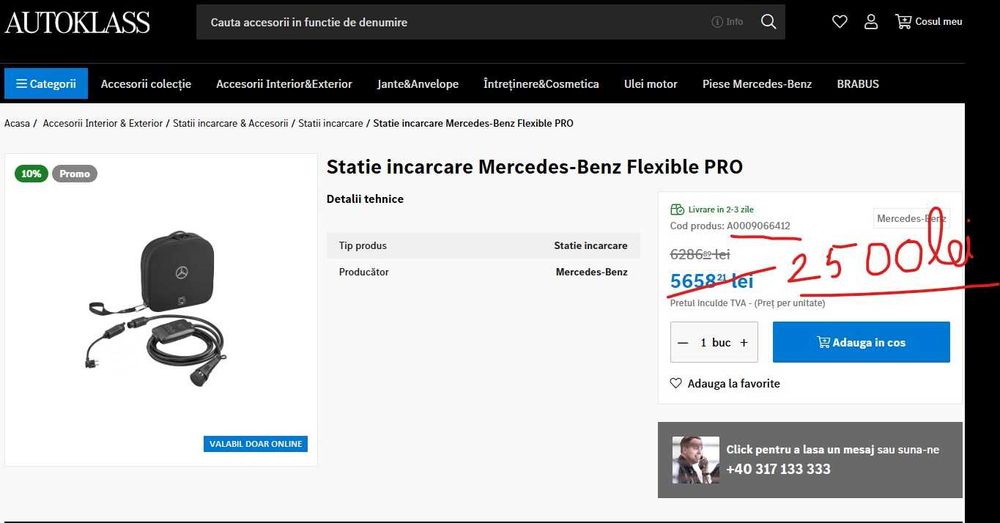
Task: Select the BRABUS menu item
Action: 858,84
